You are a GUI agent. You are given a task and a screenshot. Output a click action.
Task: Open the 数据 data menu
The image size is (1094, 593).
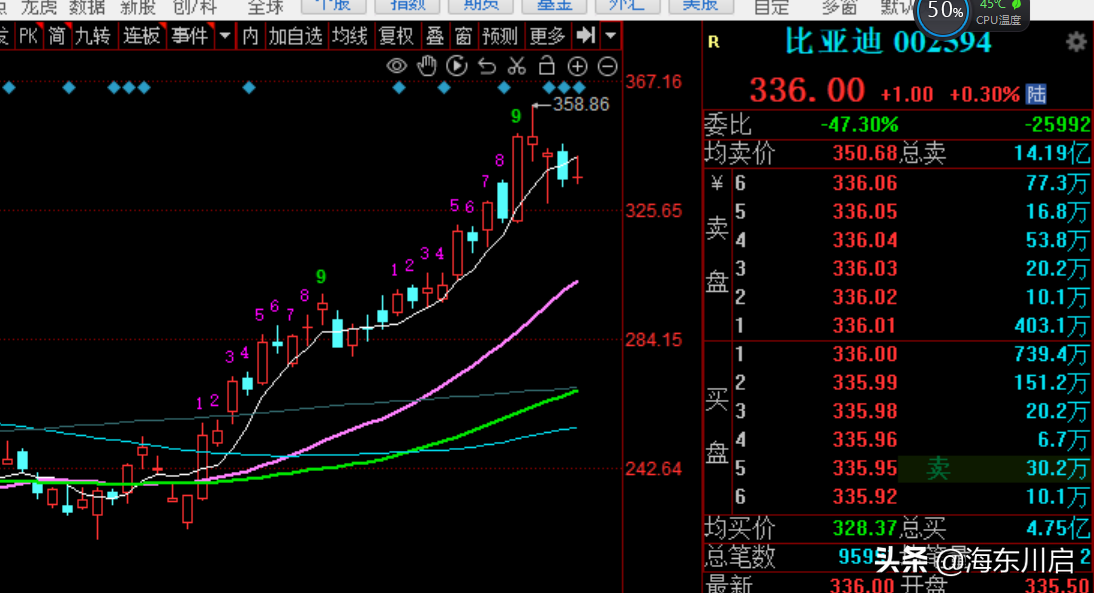click(87, 6)
